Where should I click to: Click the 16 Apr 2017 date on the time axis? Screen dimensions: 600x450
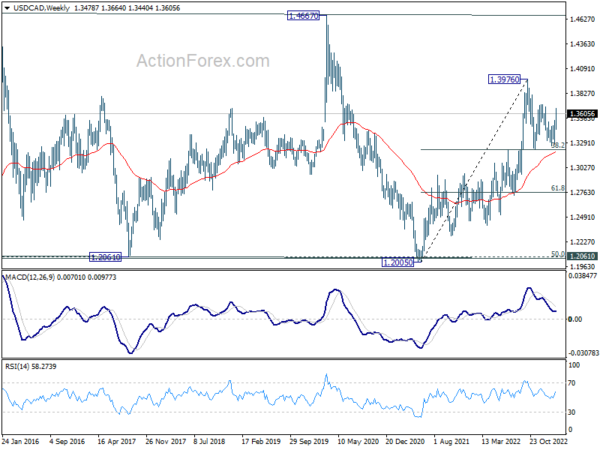click(117, 441)
